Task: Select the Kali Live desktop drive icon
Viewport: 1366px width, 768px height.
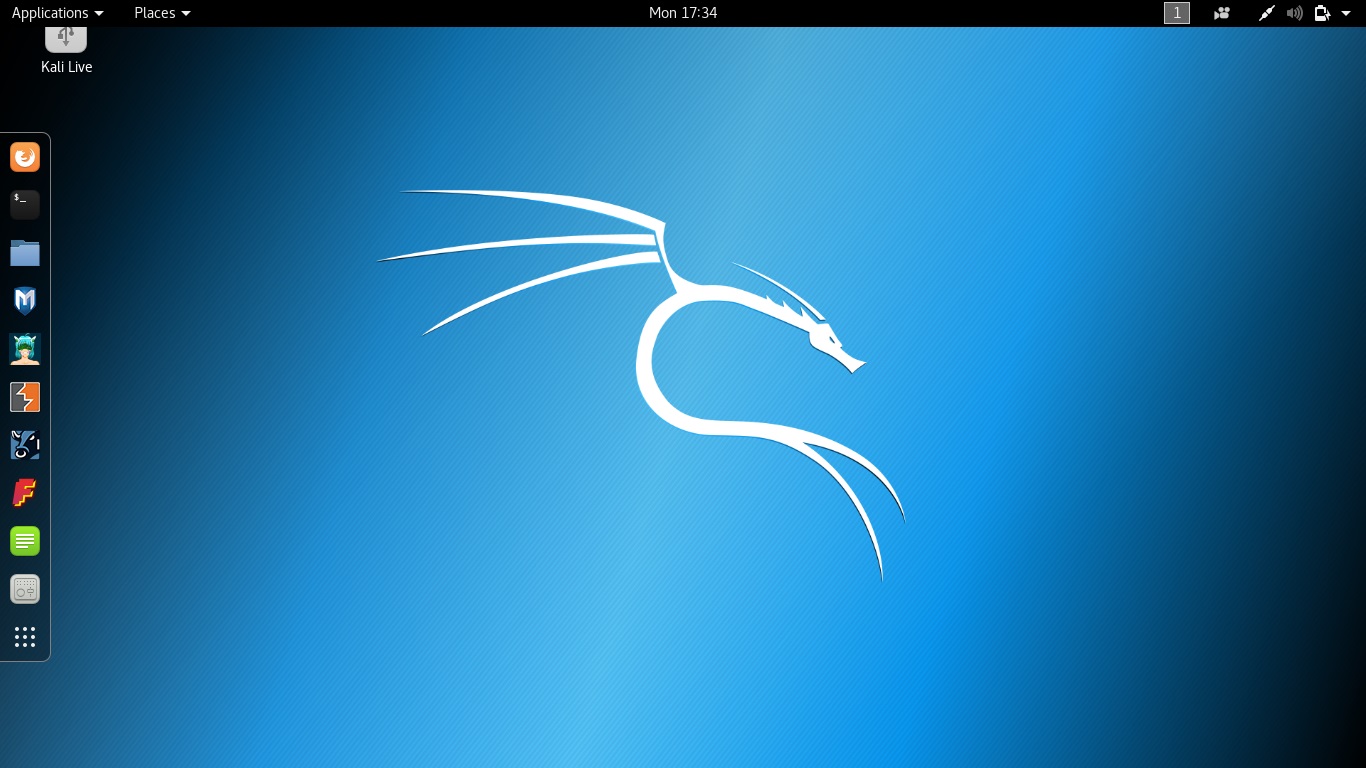Action: tap(66, 39)
